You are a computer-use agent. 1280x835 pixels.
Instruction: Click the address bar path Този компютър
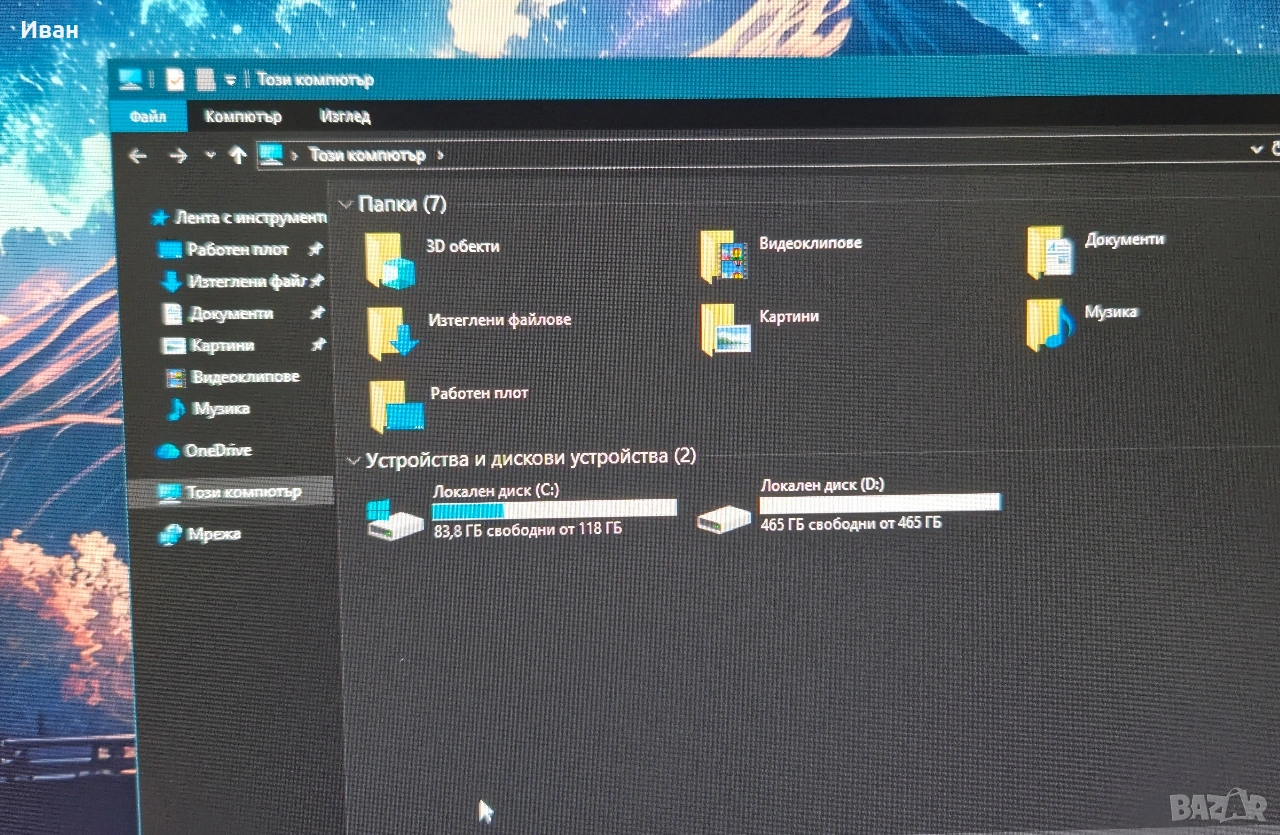(x=367, y=155)
